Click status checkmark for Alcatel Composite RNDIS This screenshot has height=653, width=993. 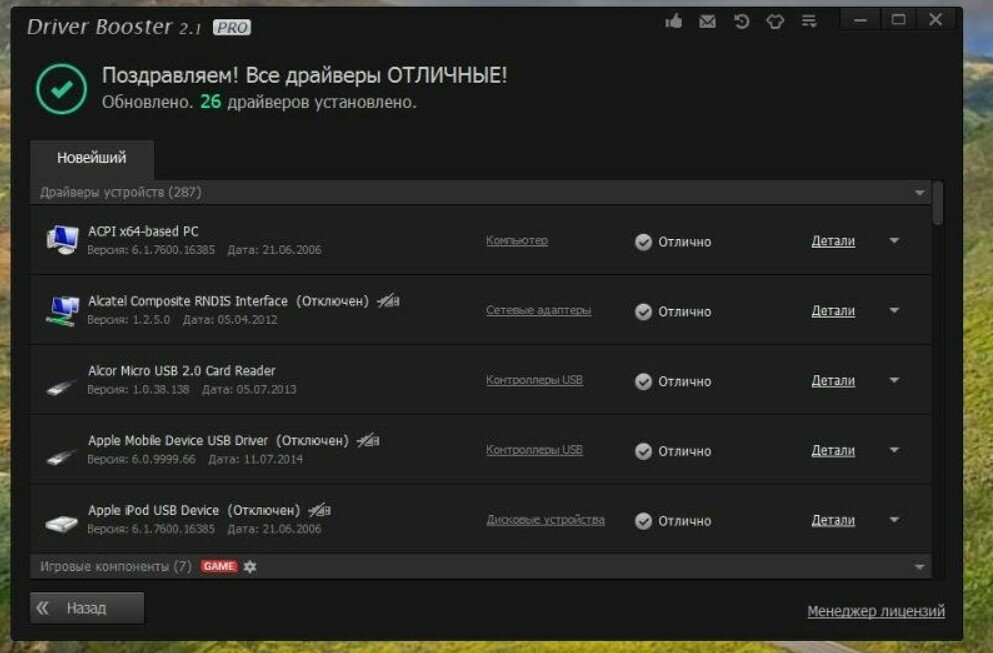[643, 312]
